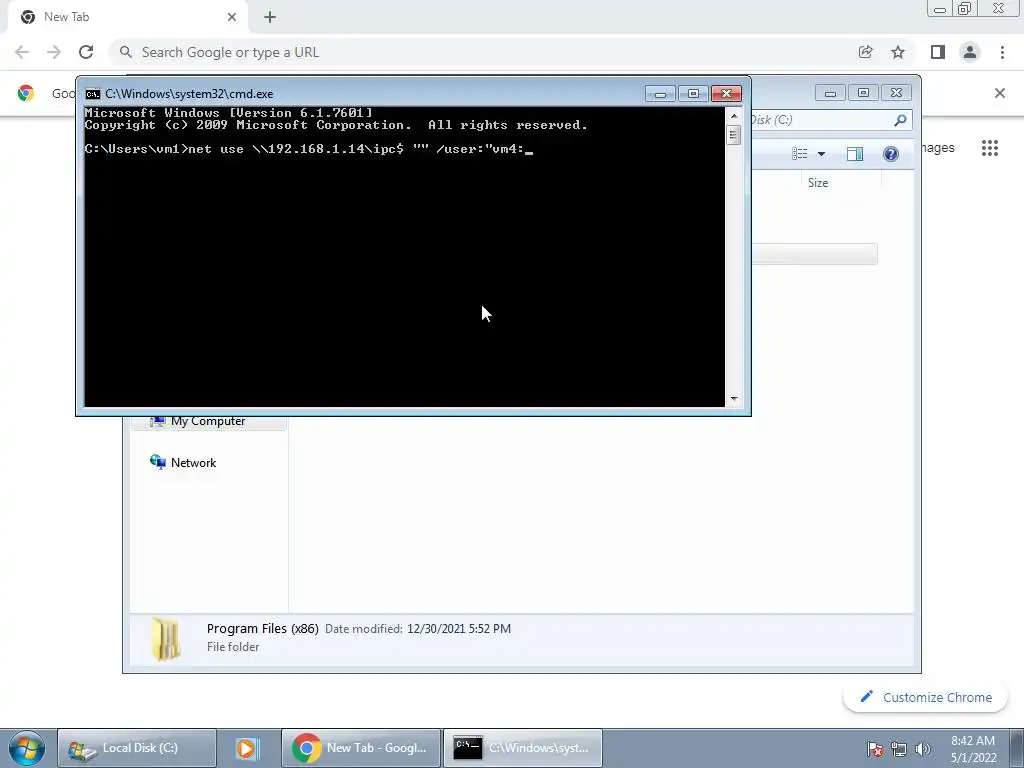This screenshot has width=1024, height=768.
Task: Open the Google apps grid icon
Action: [990, 148]
